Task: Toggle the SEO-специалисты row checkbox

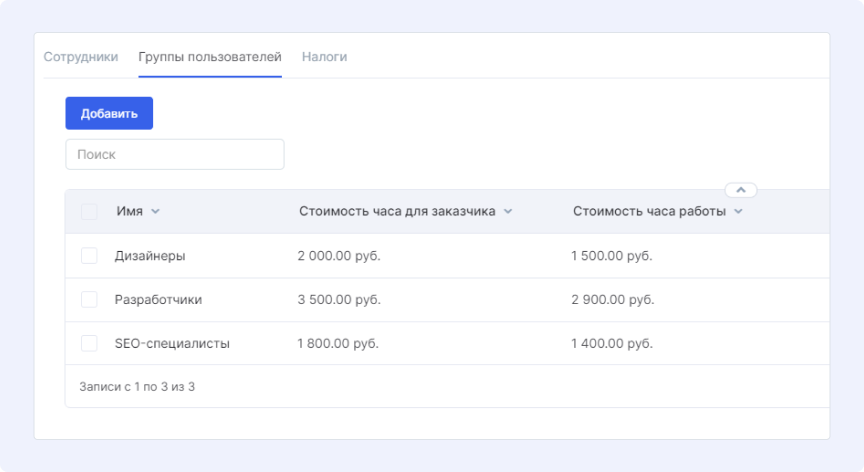Action: coord(89,343)
